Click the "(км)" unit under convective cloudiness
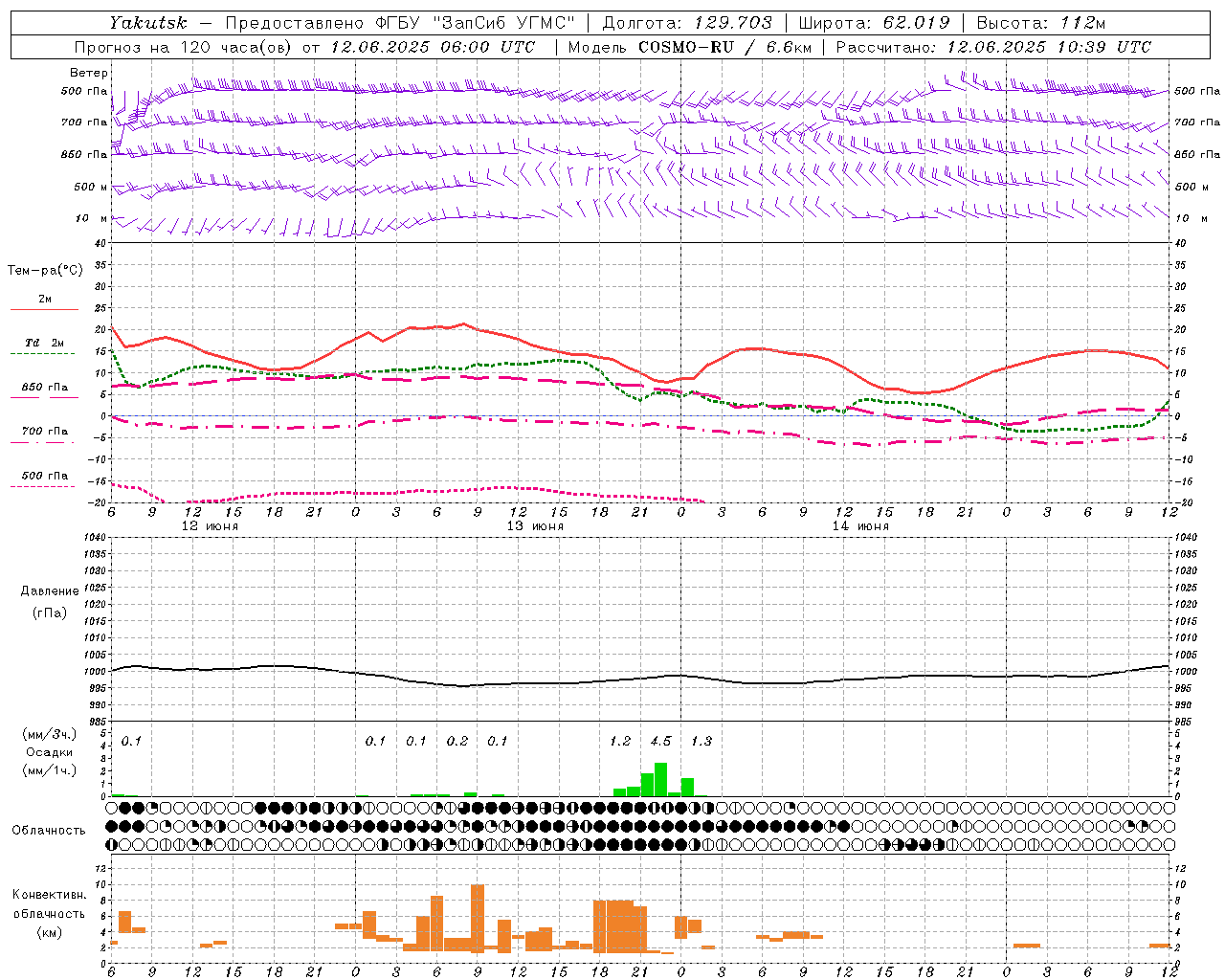 click(49, 932)
